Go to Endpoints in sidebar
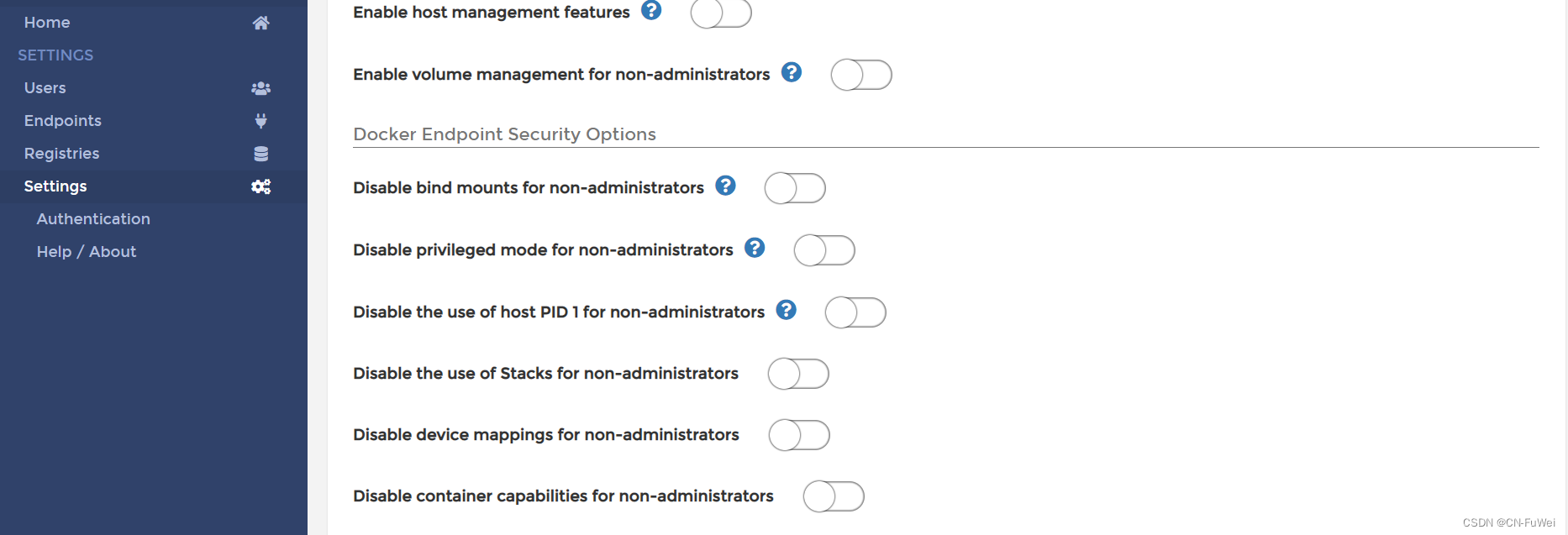 tap(63, 121)
